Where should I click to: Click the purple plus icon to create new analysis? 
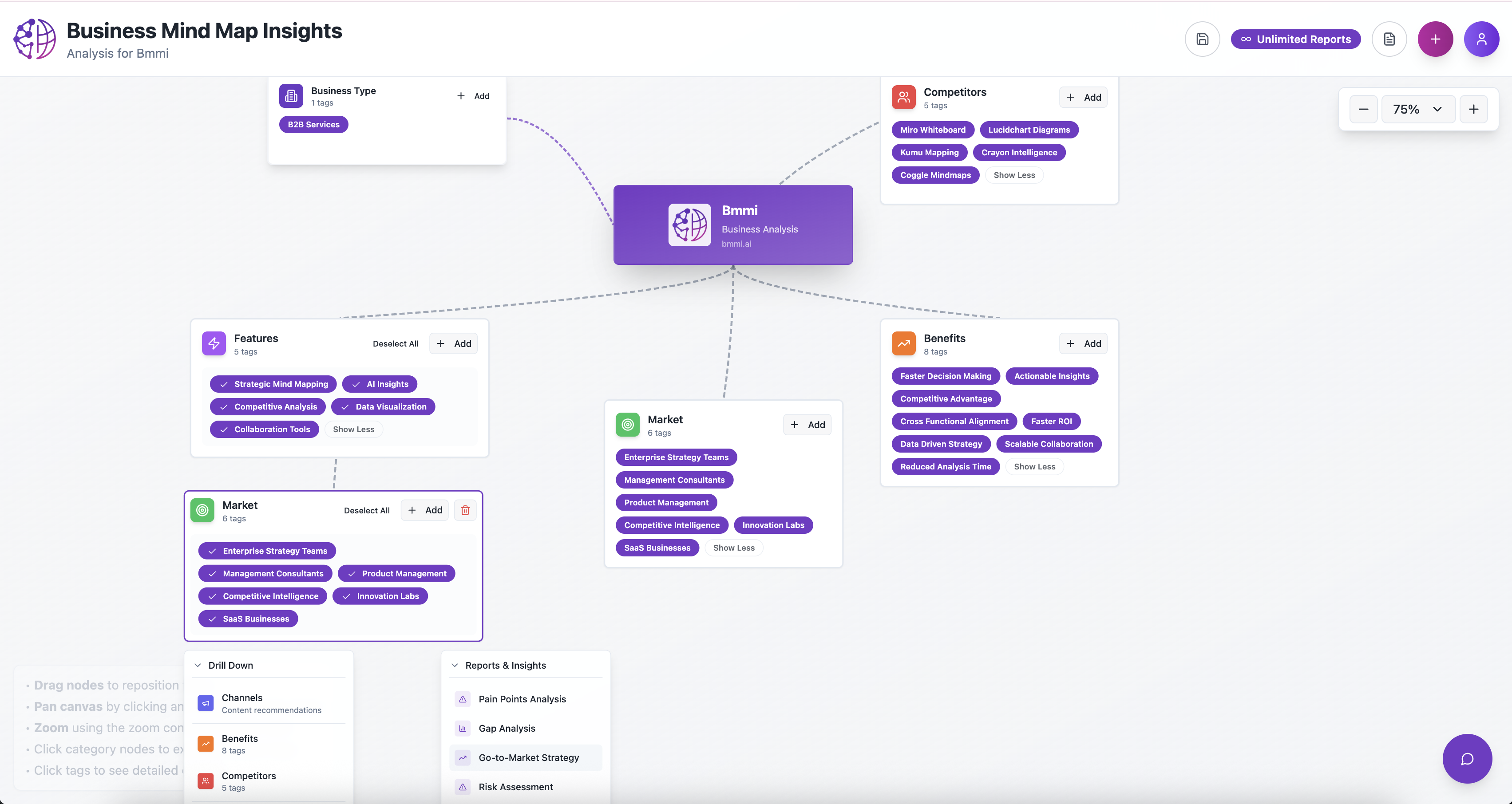pos(1435,39)
